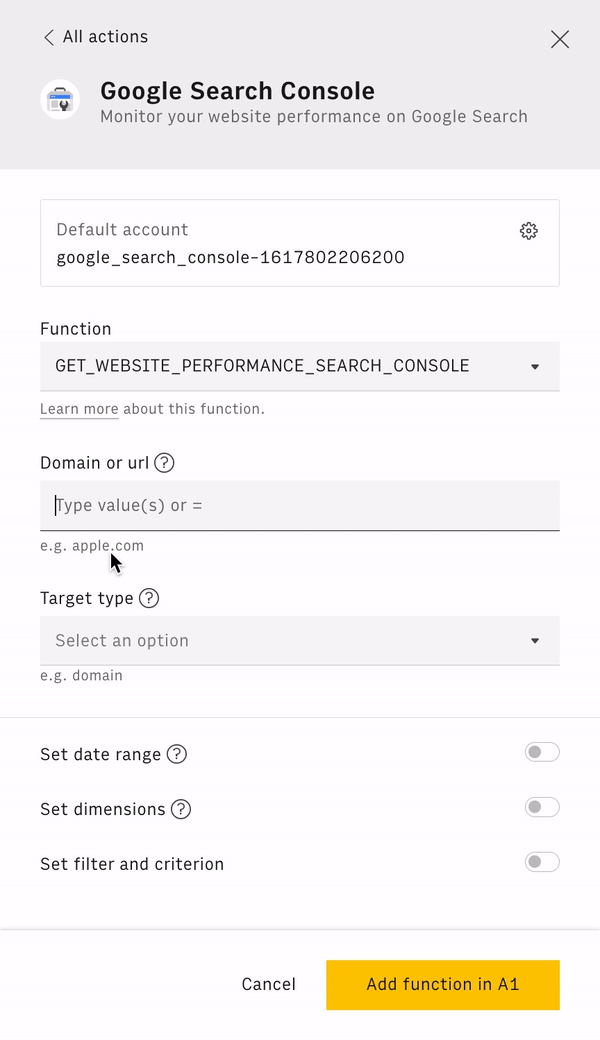Click the Cancel button
Viewport: 600px width, 1040px height.
point(269,985)
